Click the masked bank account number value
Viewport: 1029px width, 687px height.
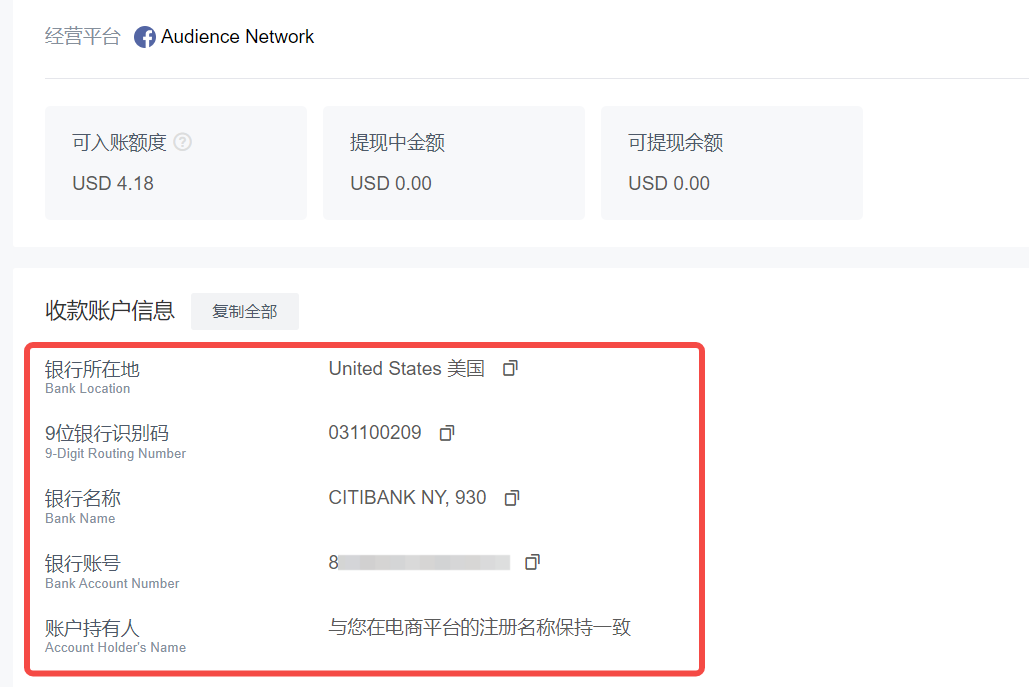(x=419, y=562)
